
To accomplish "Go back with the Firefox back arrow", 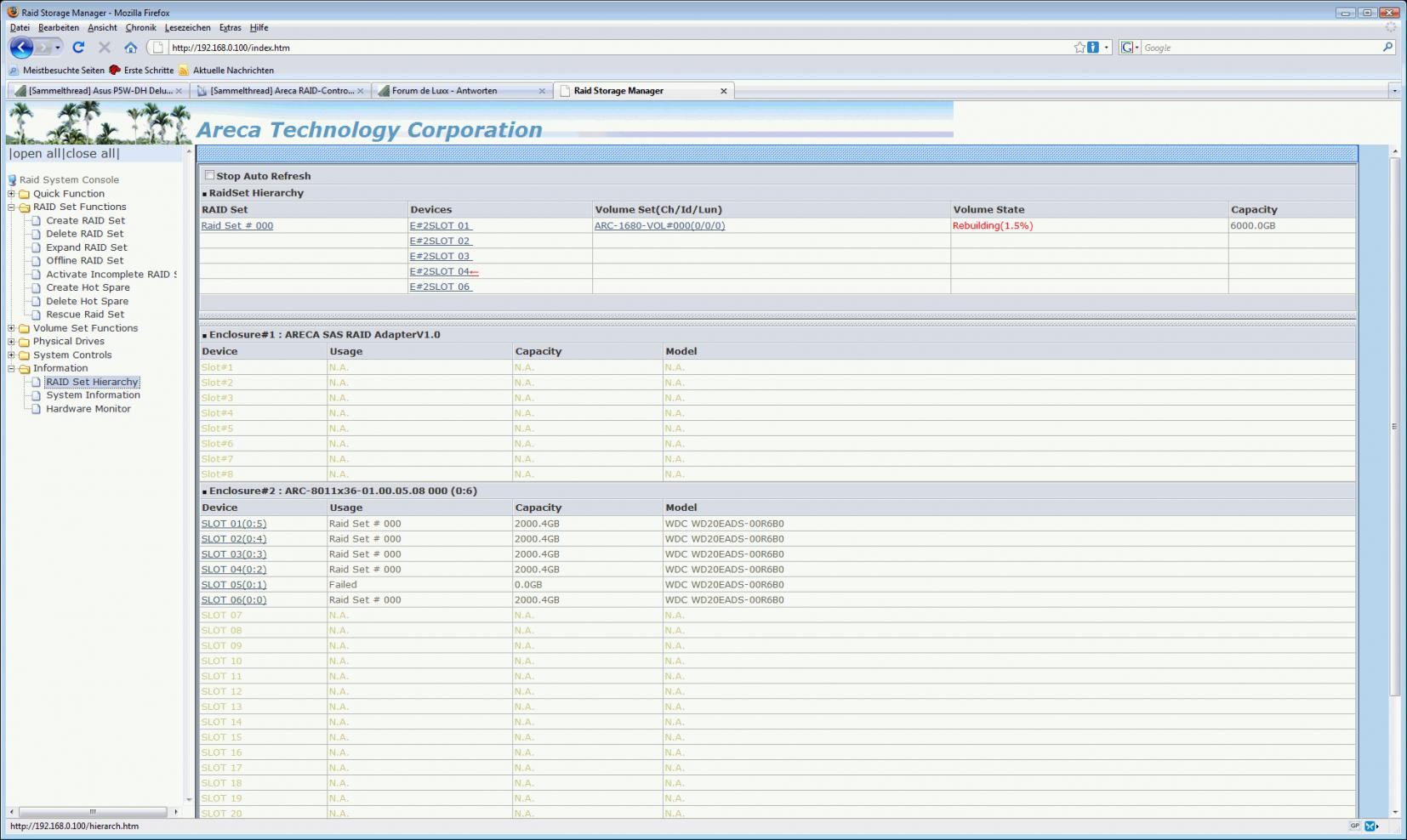I will point(21,48).
